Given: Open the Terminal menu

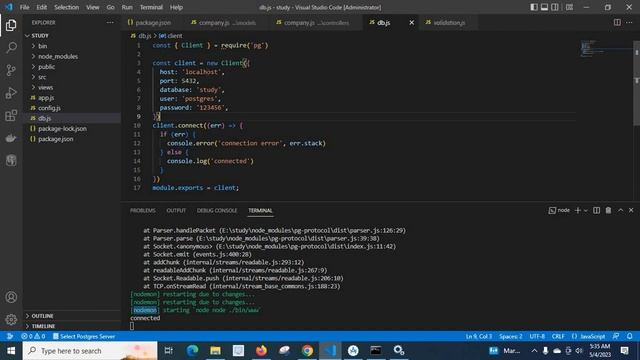Looking at the screenshot, I should tap(151, 7).
